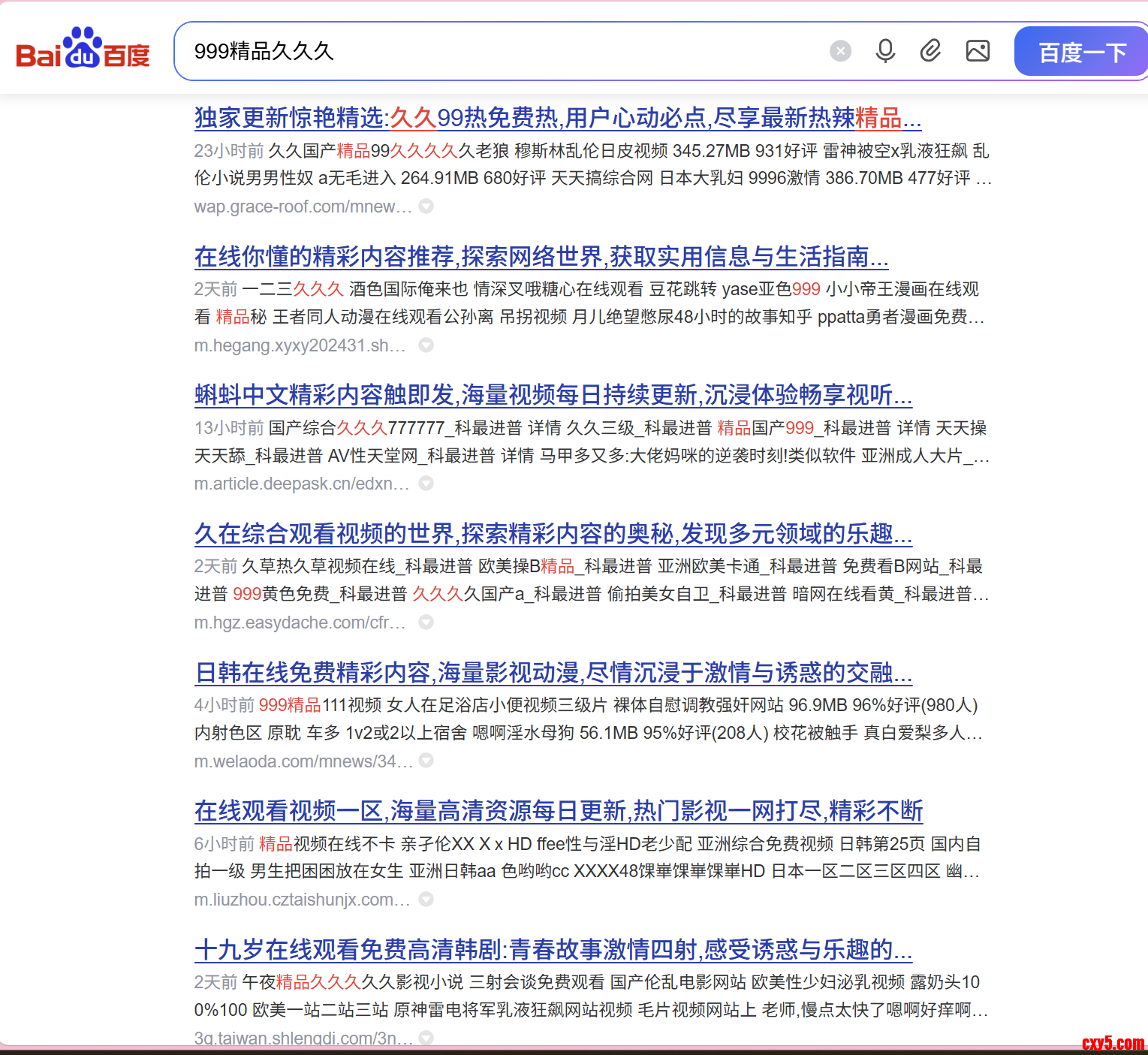This screenshot has height=1055, width=1148.
Task: Expand dropdown beside m.hgz.easydache.com URL
Action: (426, 622)
